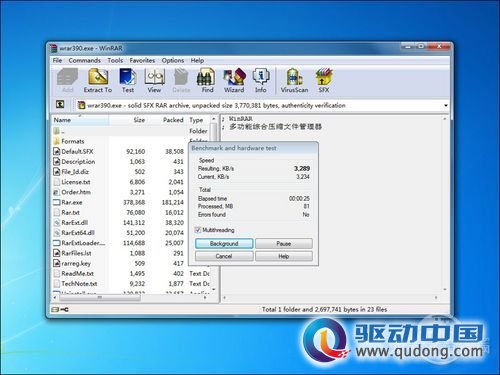The image size is (500, 375).
Task: Click the benchmark dialog title bar
Action: pyautogui.click(x=253, y=148)
